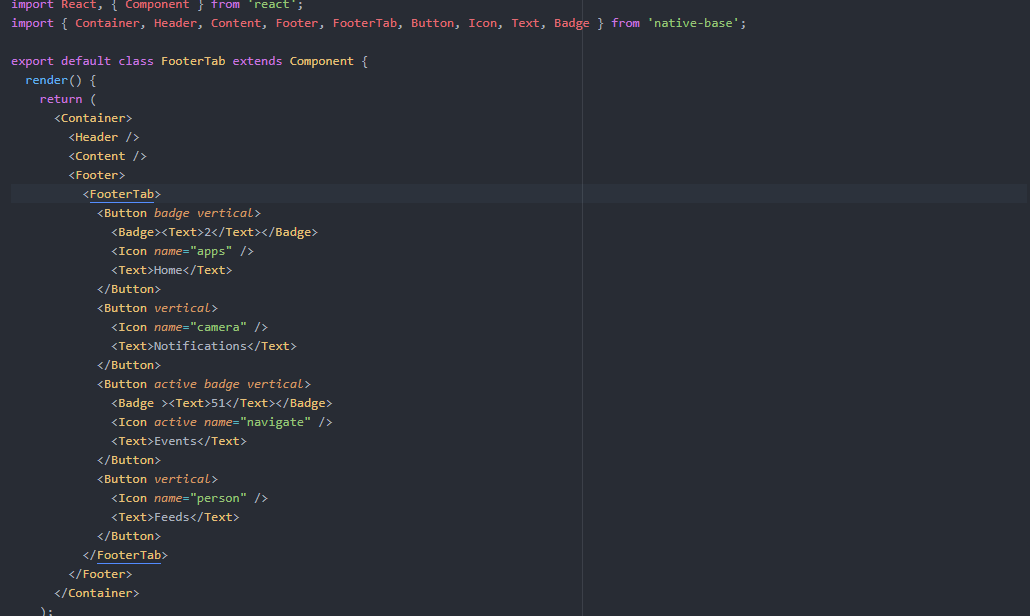Image resolution: width=1030 pixels, height=616 pixels.
Task: Select the Home text inside the first Button
Action: [168, 269]
